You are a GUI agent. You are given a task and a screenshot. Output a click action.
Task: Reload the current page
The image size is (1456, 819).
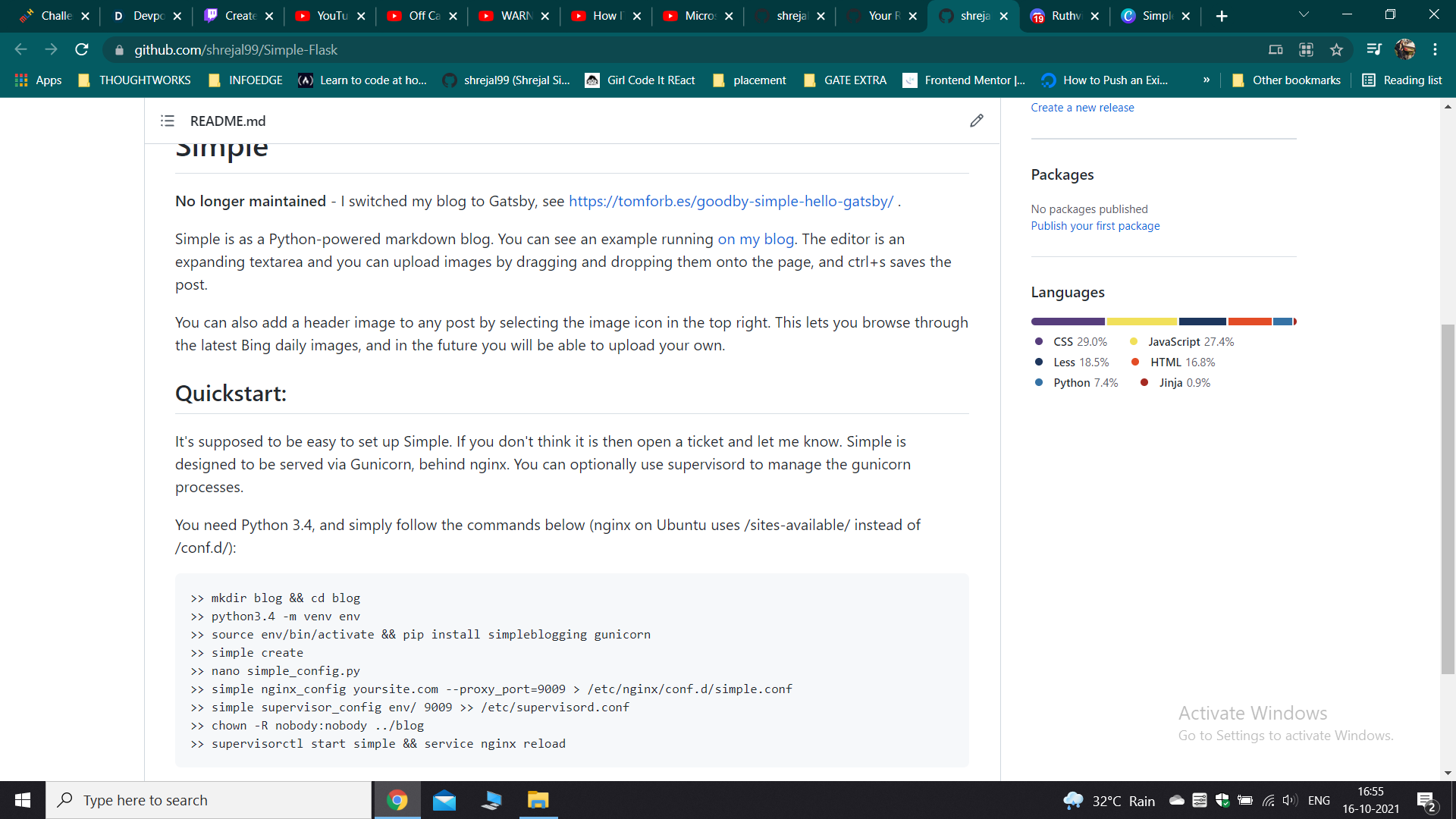[x=82, y=50]
